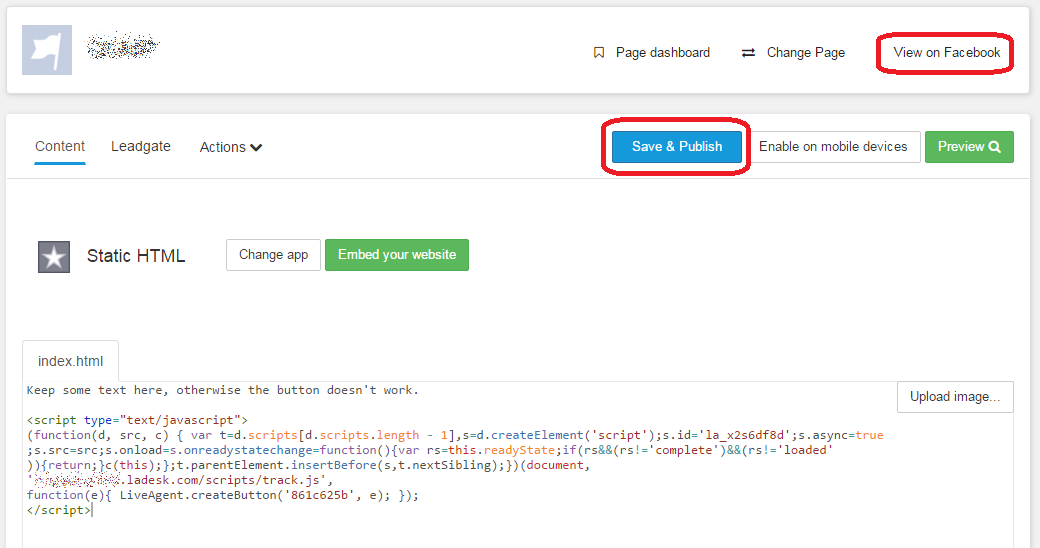Open the Change Page link

point(793,52)
